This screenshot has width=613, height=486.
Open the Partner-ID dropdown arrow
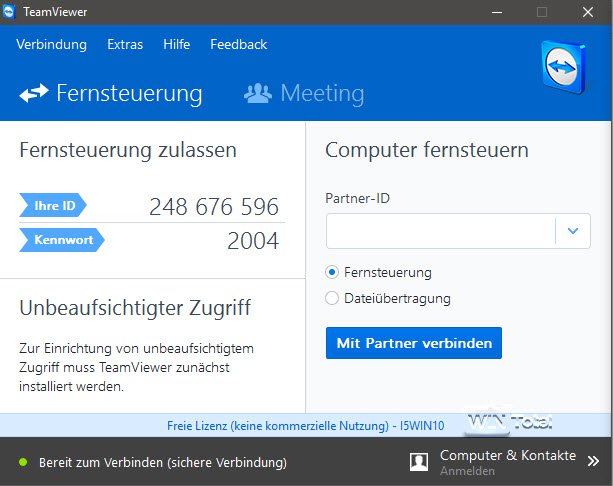pos(573,231)
